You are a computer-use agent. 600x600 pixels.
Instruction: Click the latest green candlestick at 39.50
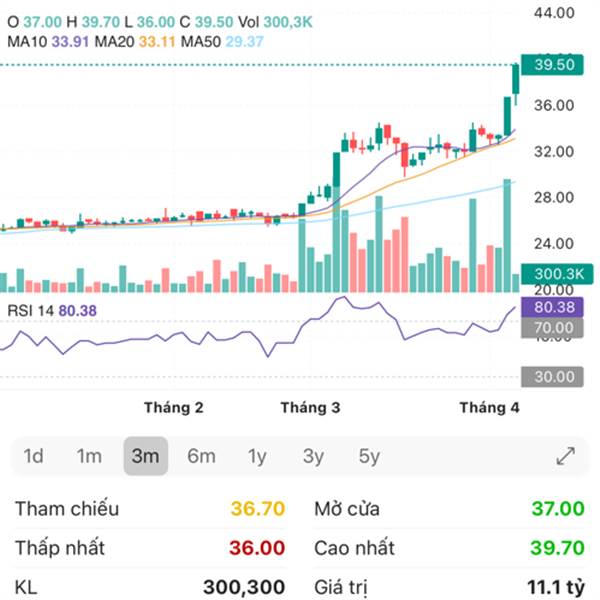coord(516,80)
